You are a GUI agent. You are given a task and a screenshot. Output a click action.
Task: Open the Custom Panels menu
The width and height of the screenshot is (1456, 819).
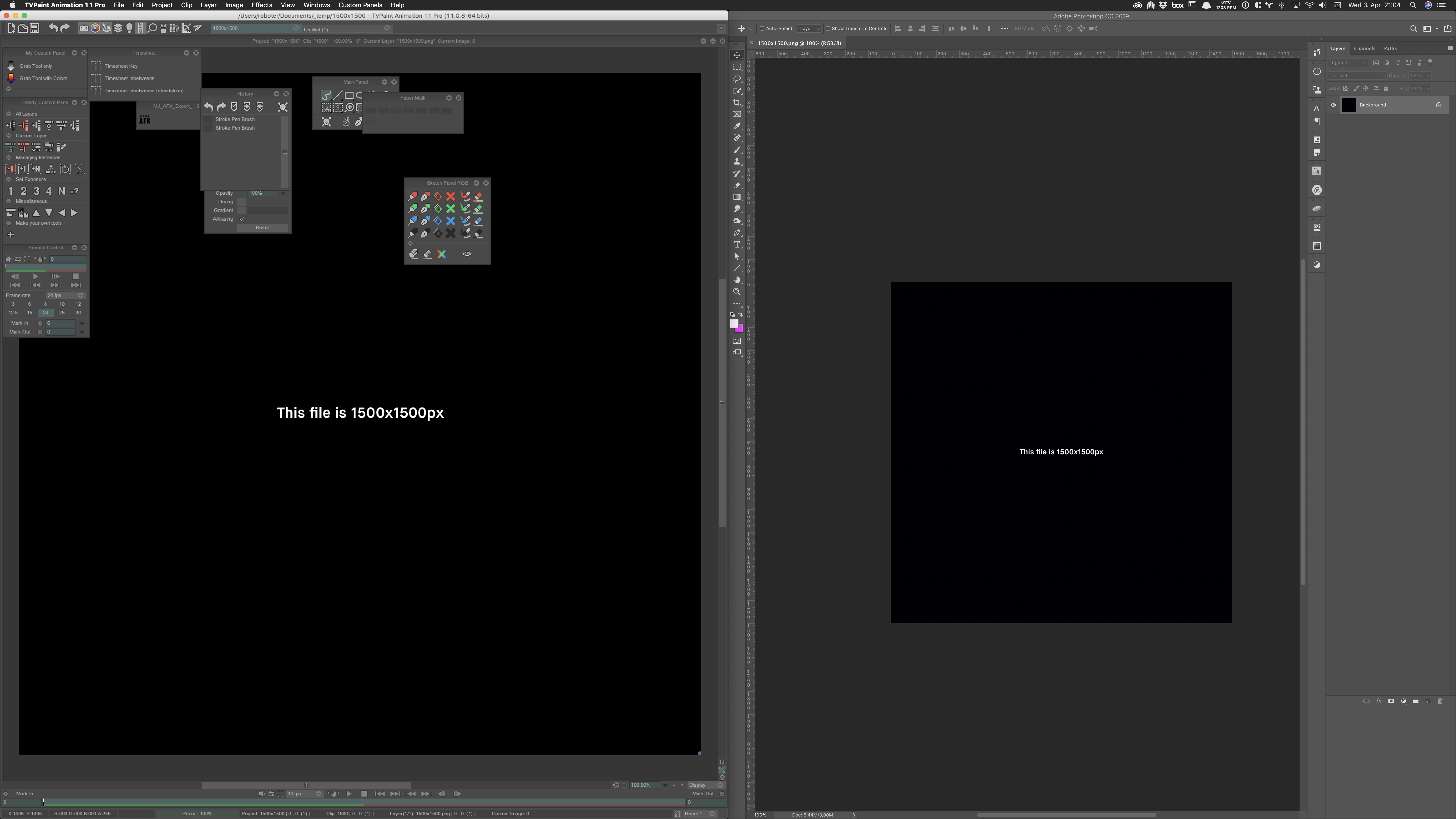pos(360,5)
